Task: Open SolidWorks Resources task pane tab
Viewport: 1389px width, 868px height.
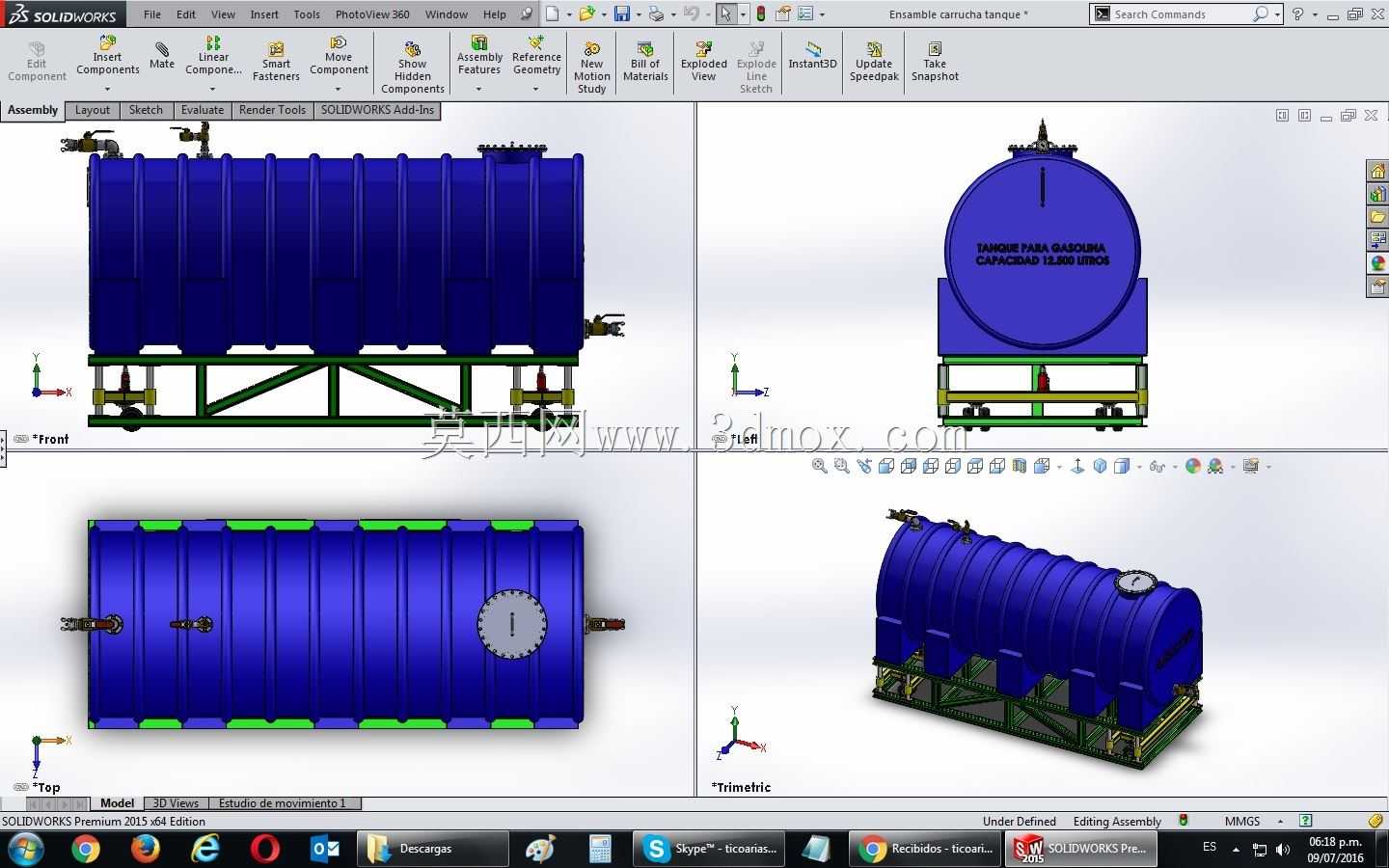Action: [1377, 171]
